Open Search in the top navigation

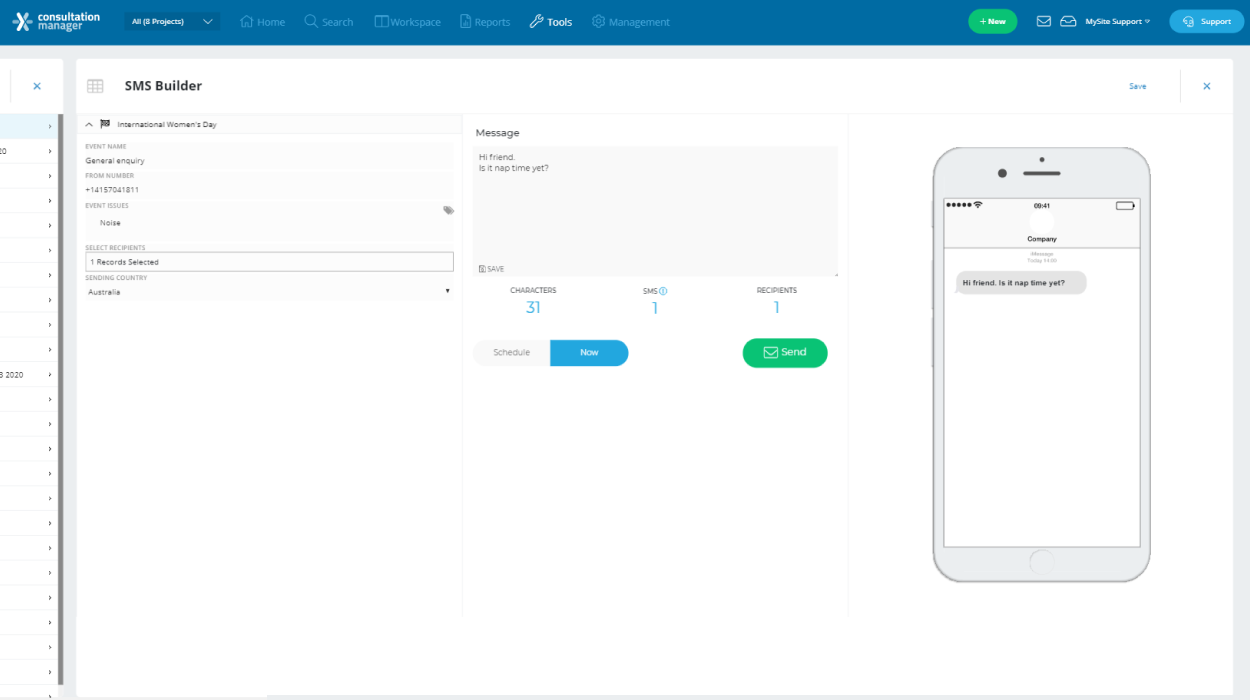pos(329,22)
